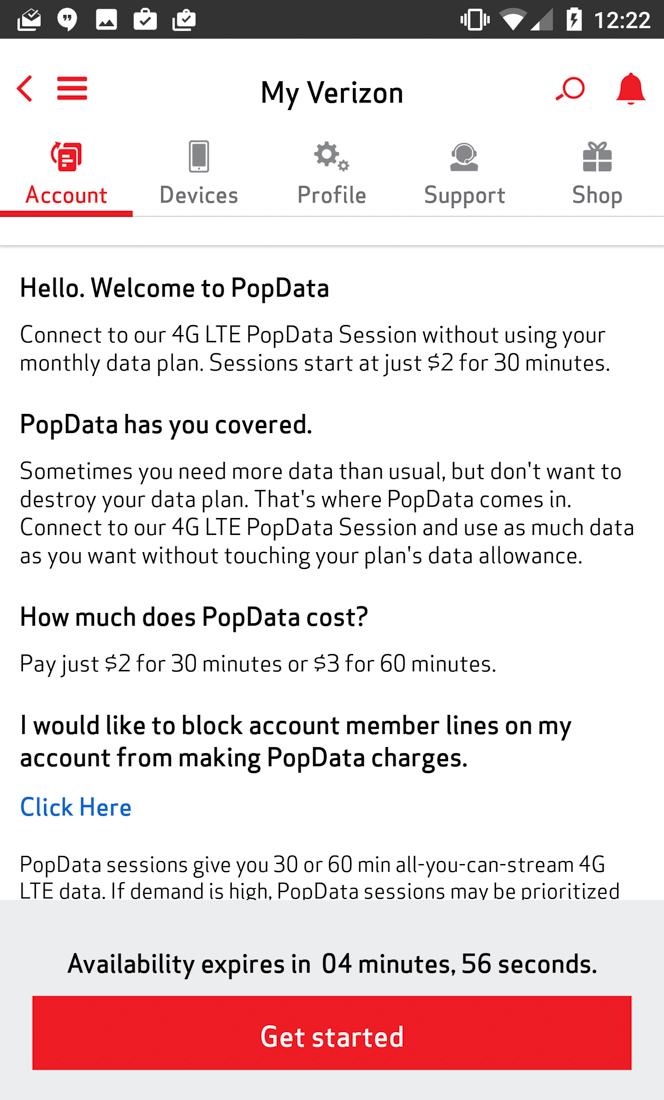Tap the battery status icon

click(574, 20)
